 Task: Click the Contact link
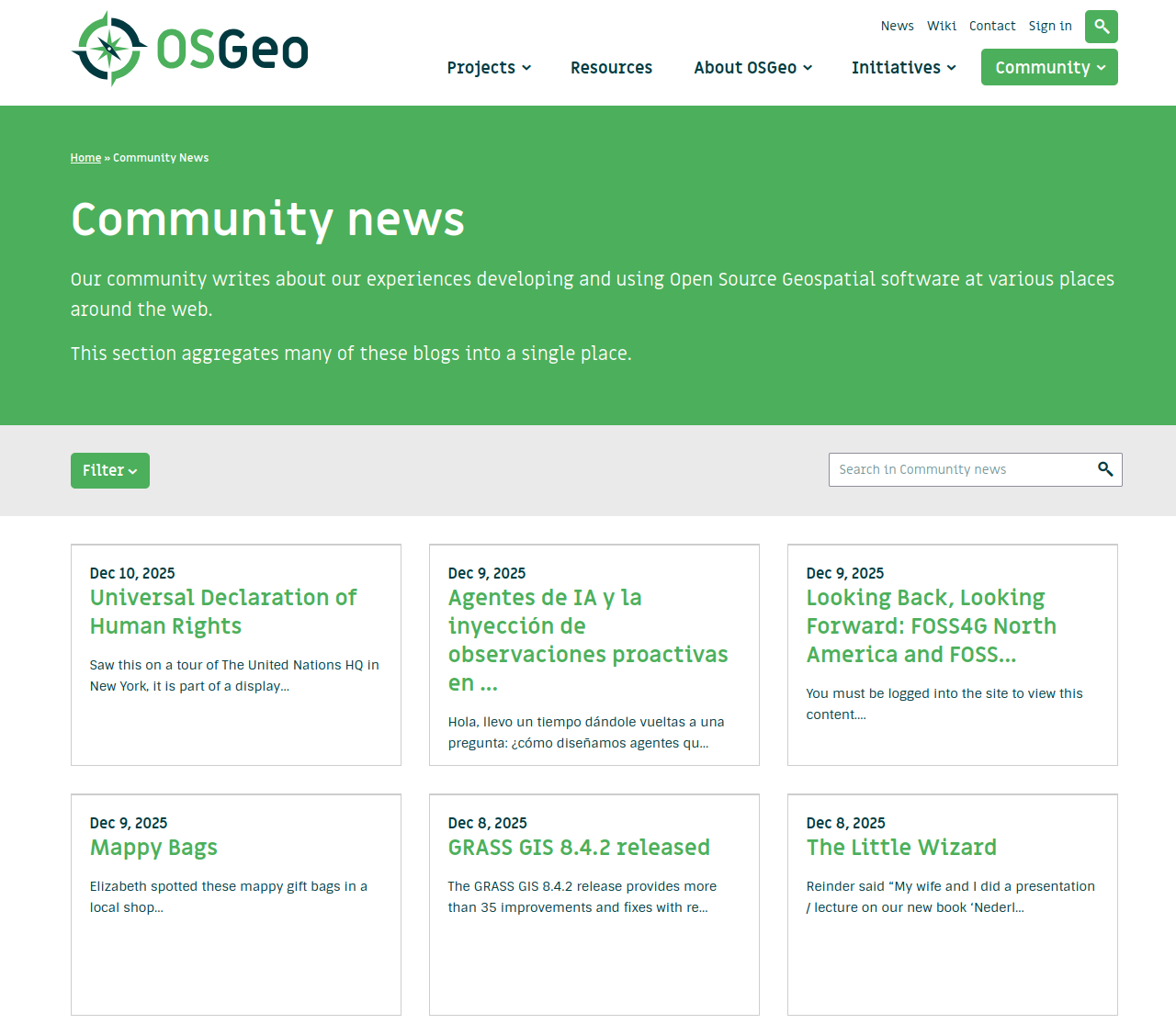pos(991,26)
